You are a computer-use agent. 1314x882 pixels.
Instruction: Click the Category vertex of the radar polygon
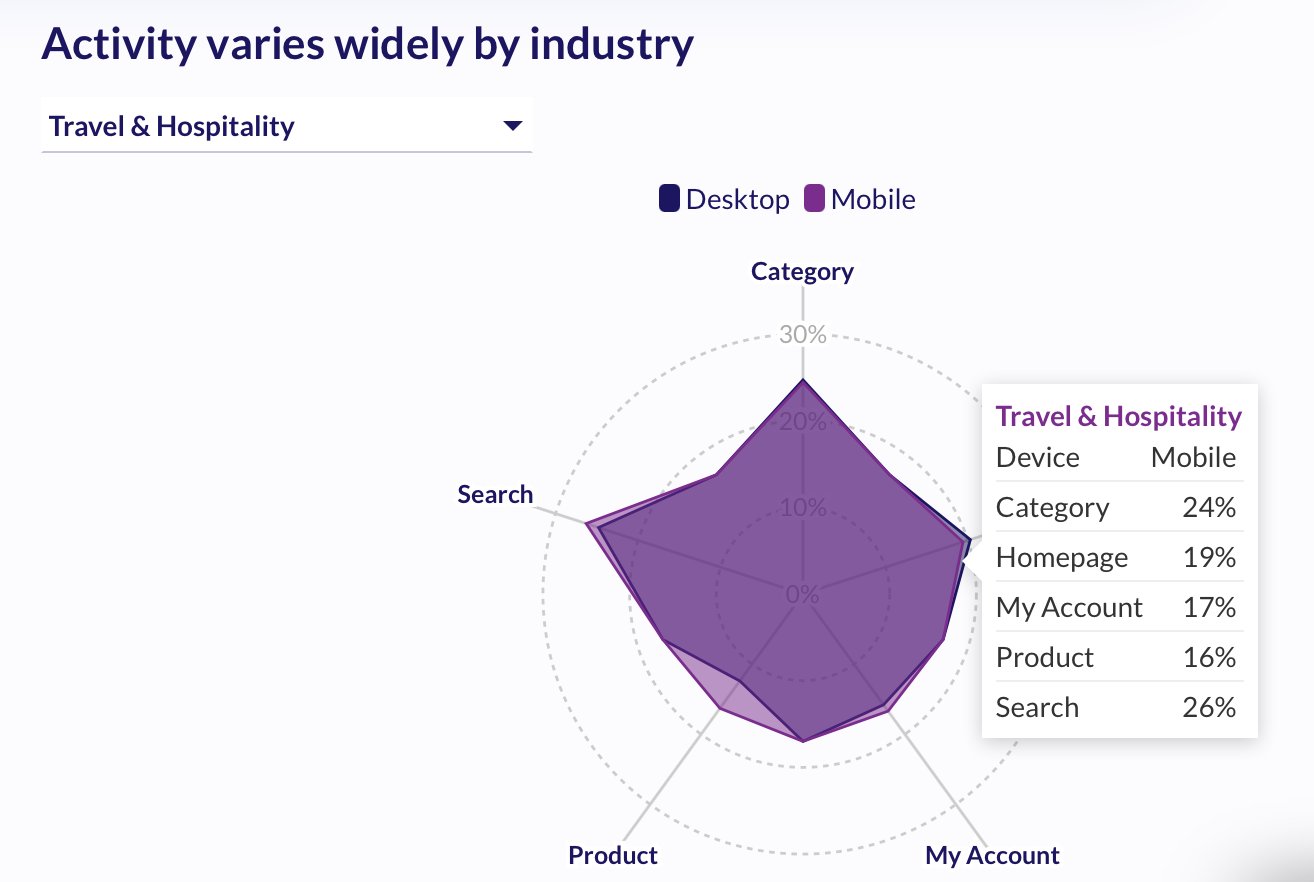(802, 380)
